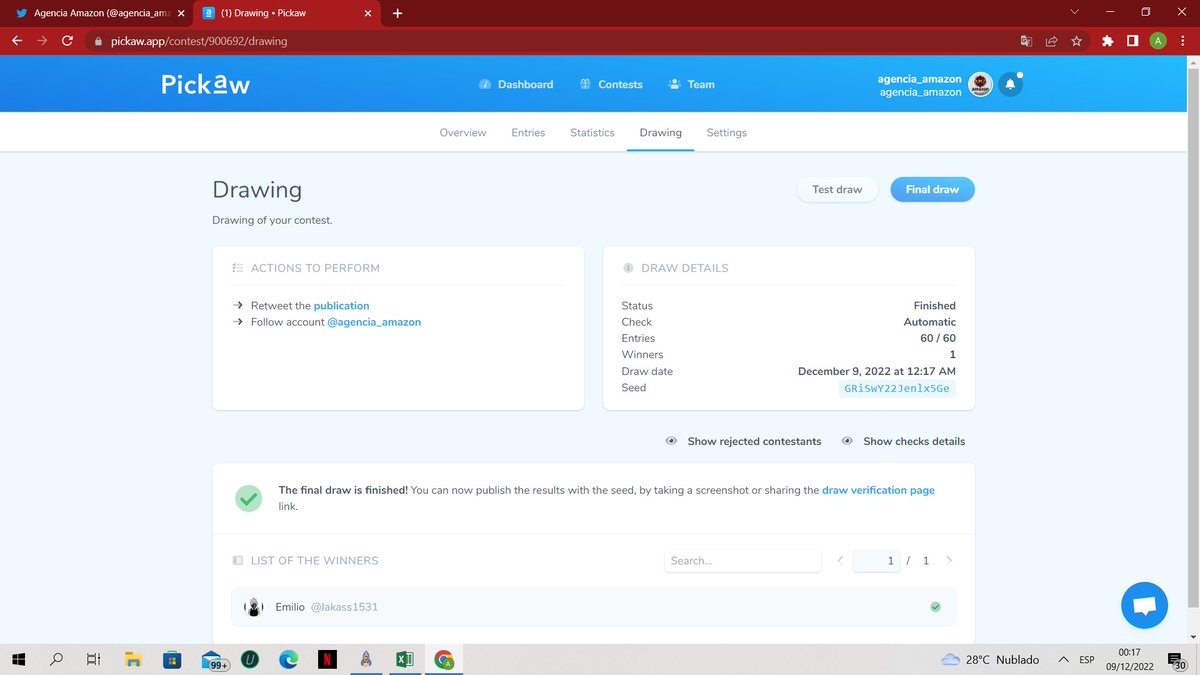Viewport: 1200px width, 675px height.
Task: Switch to the Statistics tab
Action: point(592,133)
